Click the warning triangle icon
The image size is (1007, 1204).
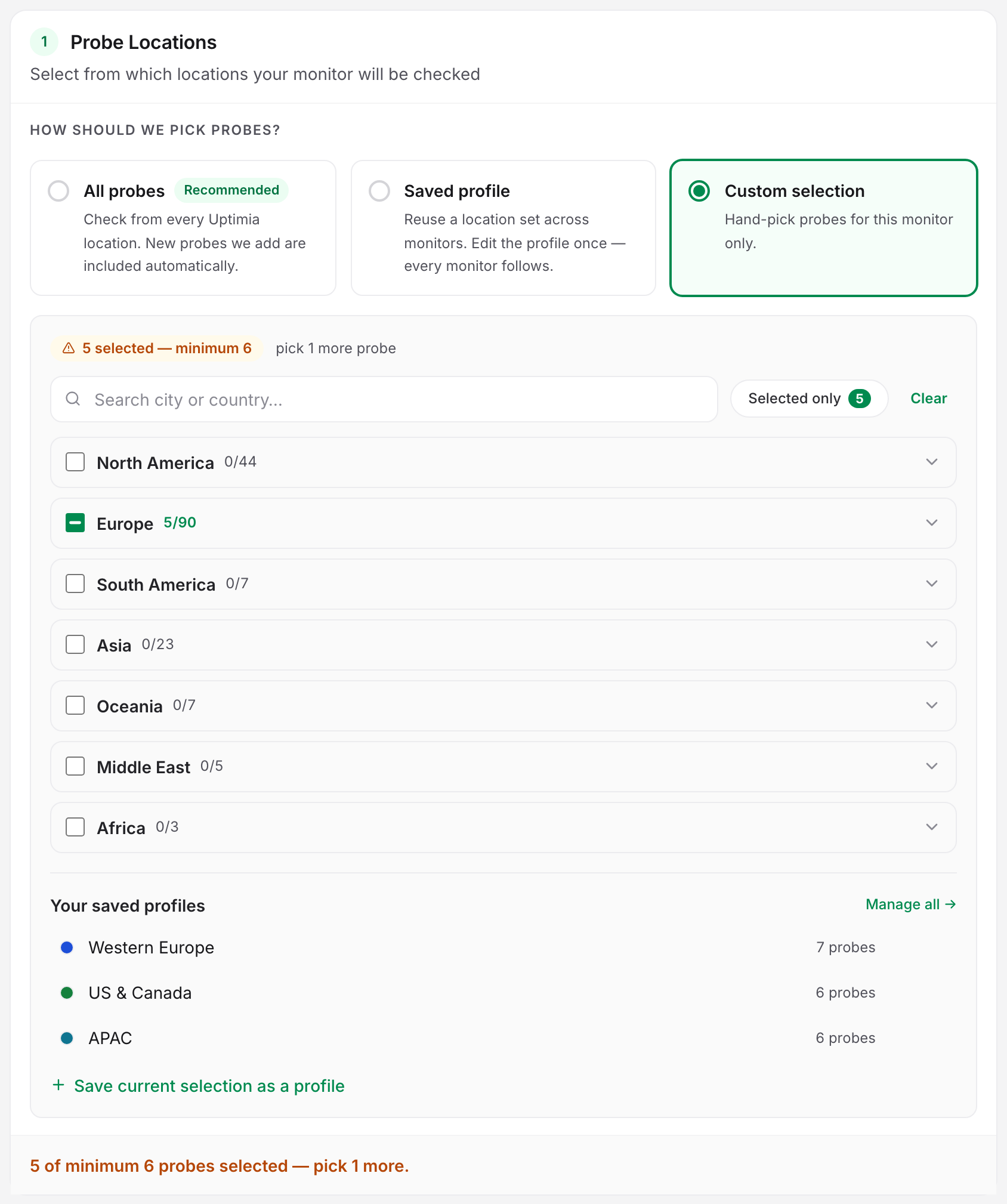[x=69, y=348]
